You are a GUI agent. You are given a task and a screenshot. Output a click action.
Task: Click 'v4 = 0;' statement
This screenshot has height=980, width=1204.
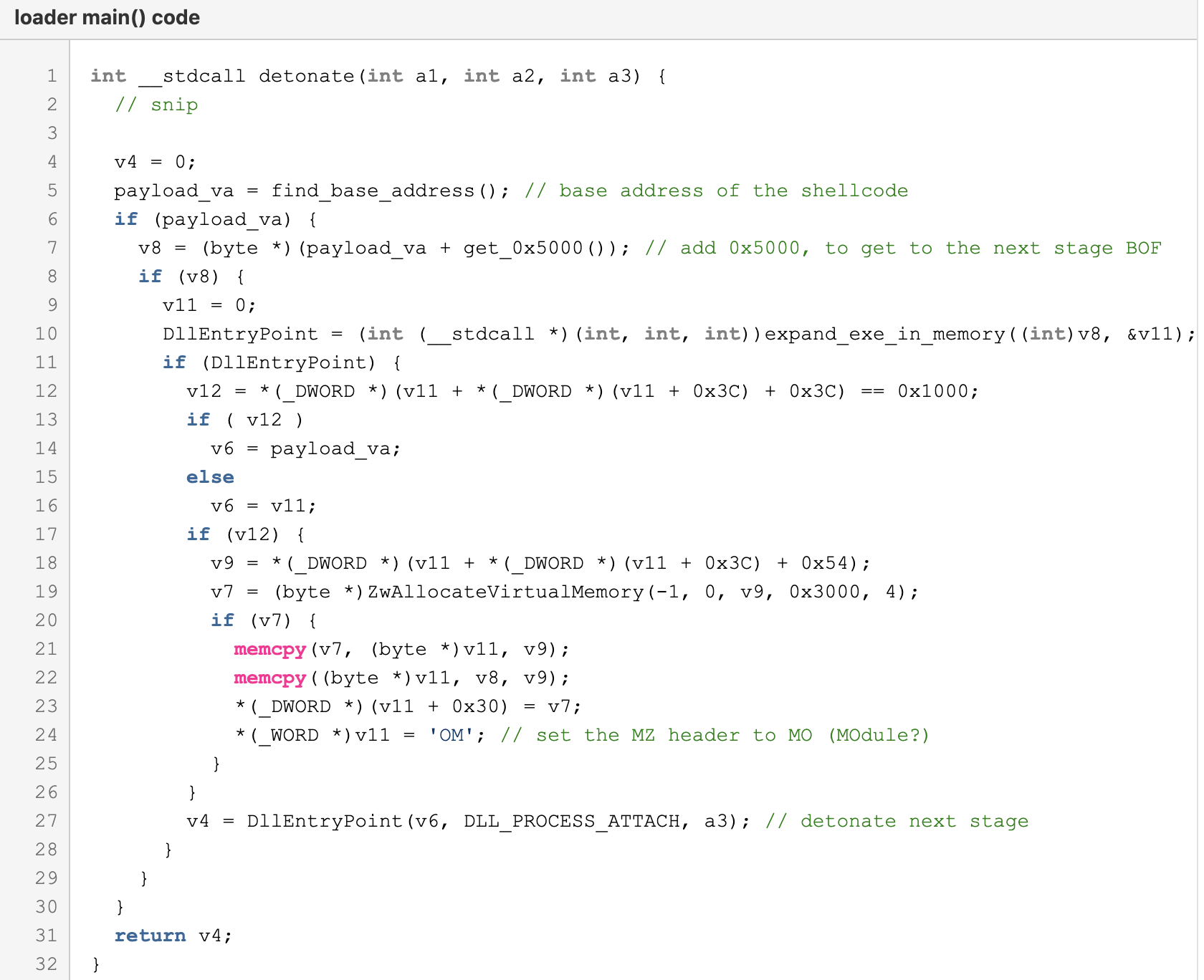155,162
